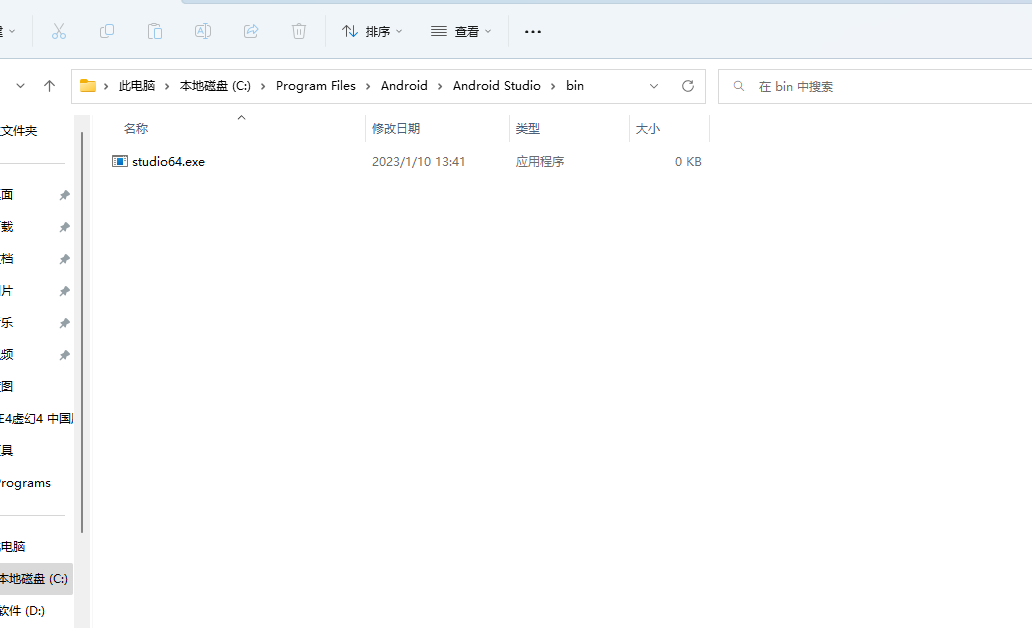
Task: Go up one folder with the up arrow
Action: click(x=49, y=86)
